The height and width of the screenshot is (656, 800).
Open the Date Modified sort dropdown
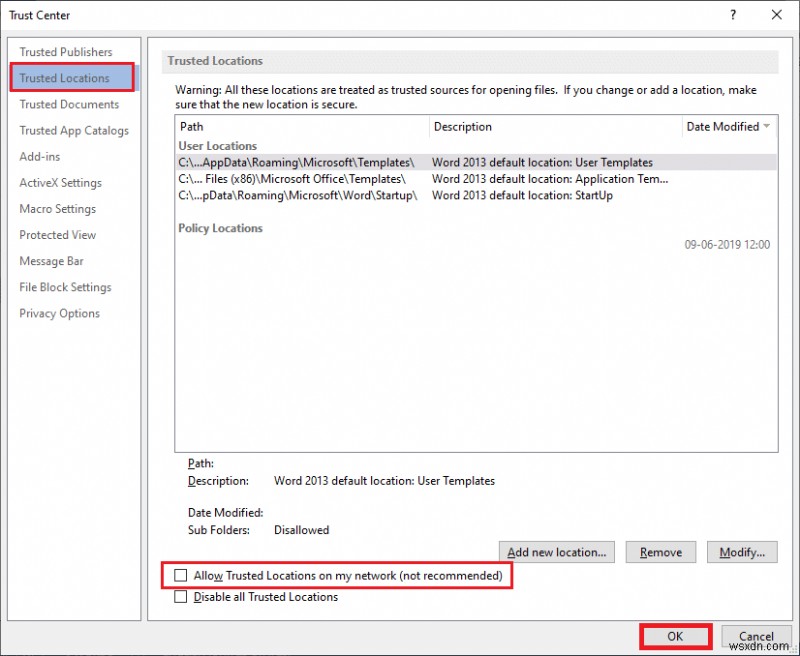point(764,126)
